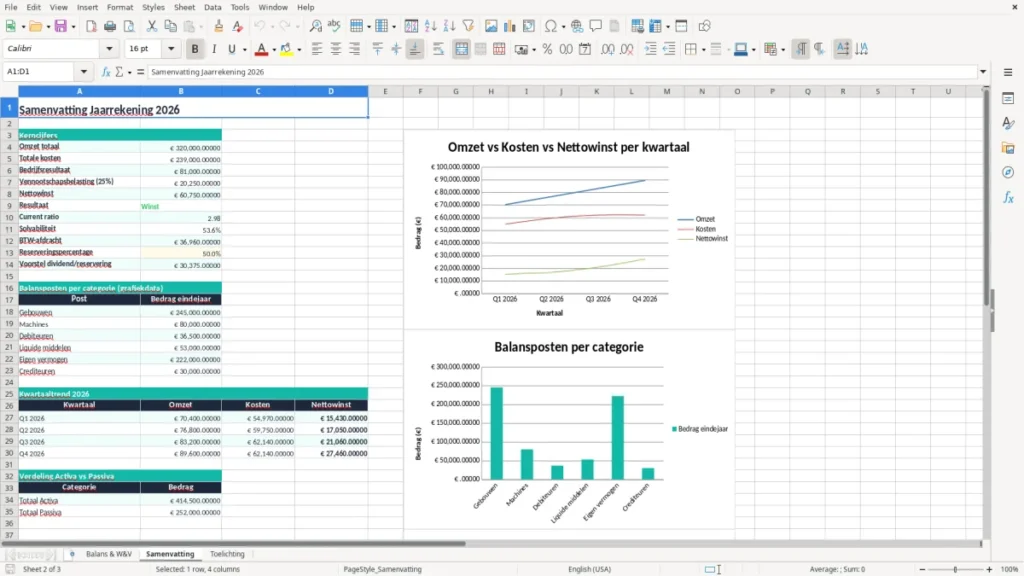
Task: Open Find & Replace magnifier icon
Action: point(315,26)
